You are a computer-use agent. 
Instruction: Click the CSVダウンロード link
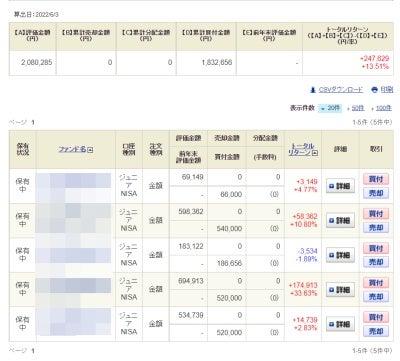tap(341, 90)
